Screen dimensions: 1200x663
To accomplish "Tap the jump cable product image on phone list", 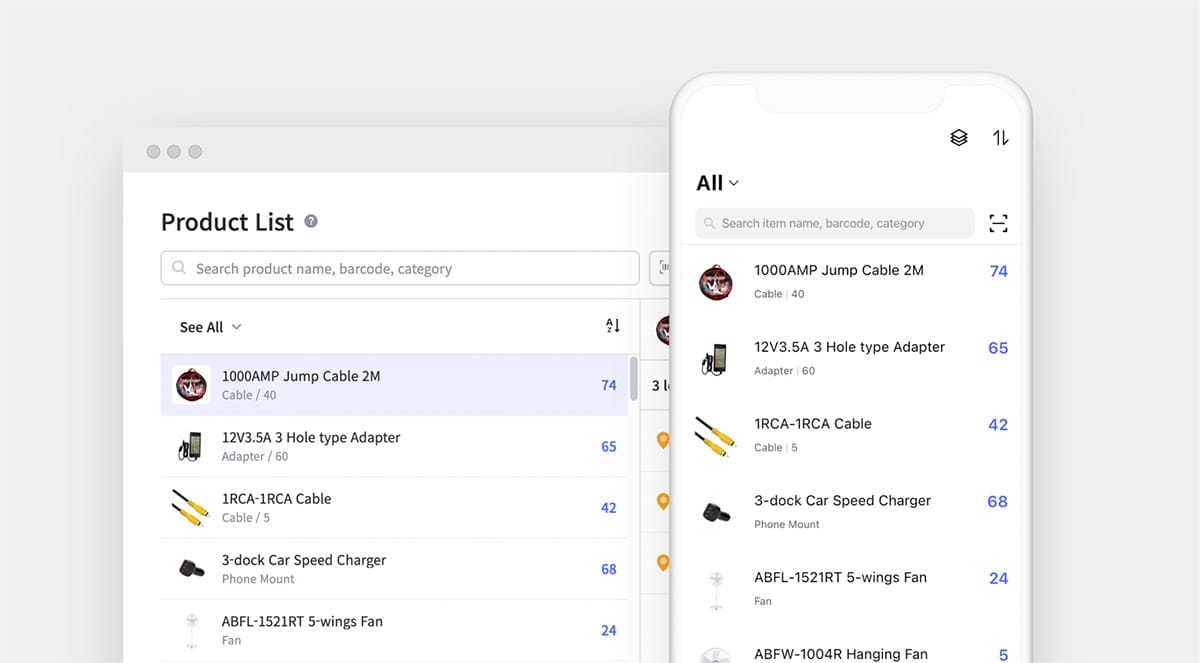I will 716,280.
